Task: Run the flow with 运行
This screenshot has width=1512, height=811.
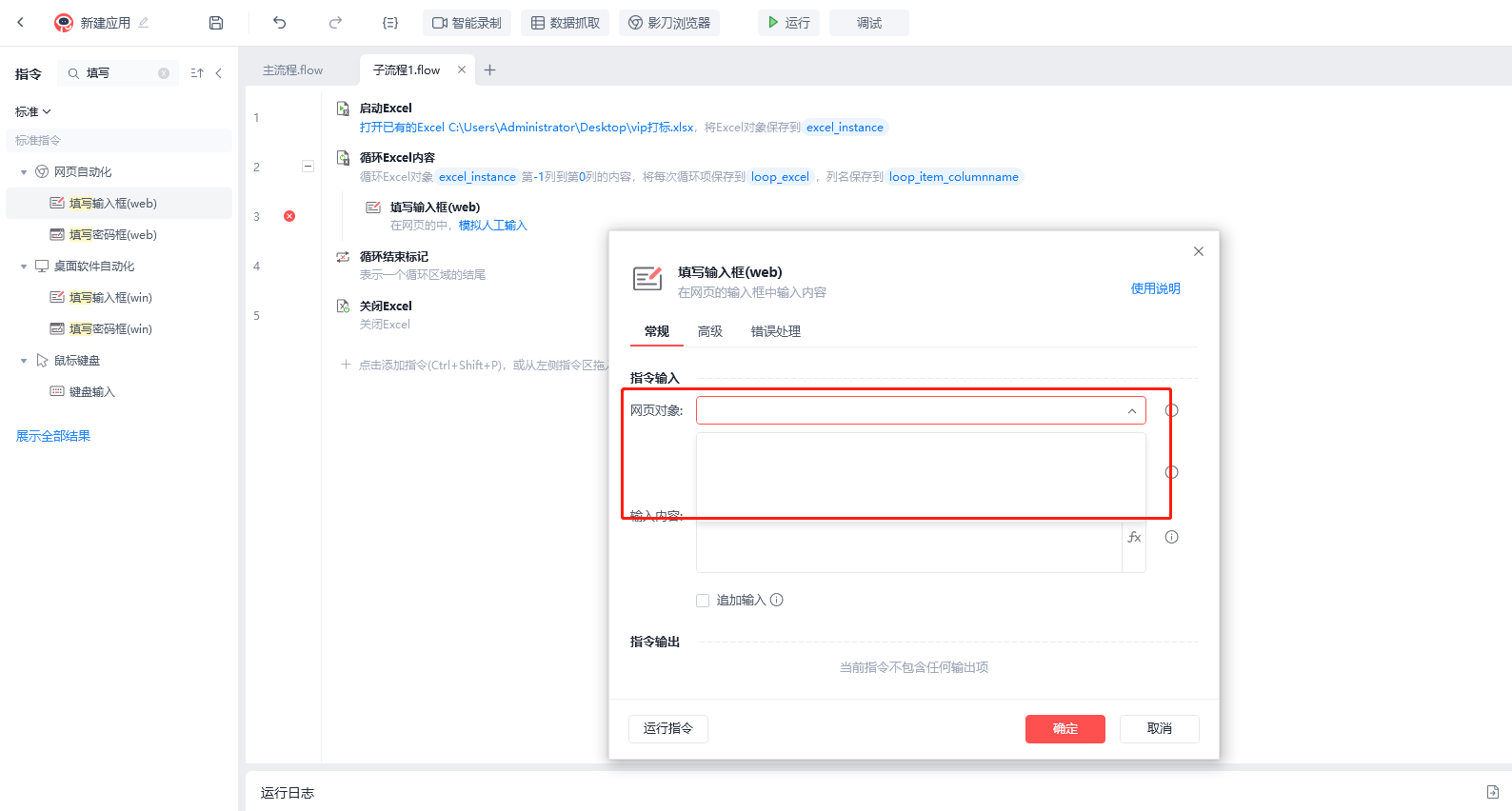Action: click(789, 23)
